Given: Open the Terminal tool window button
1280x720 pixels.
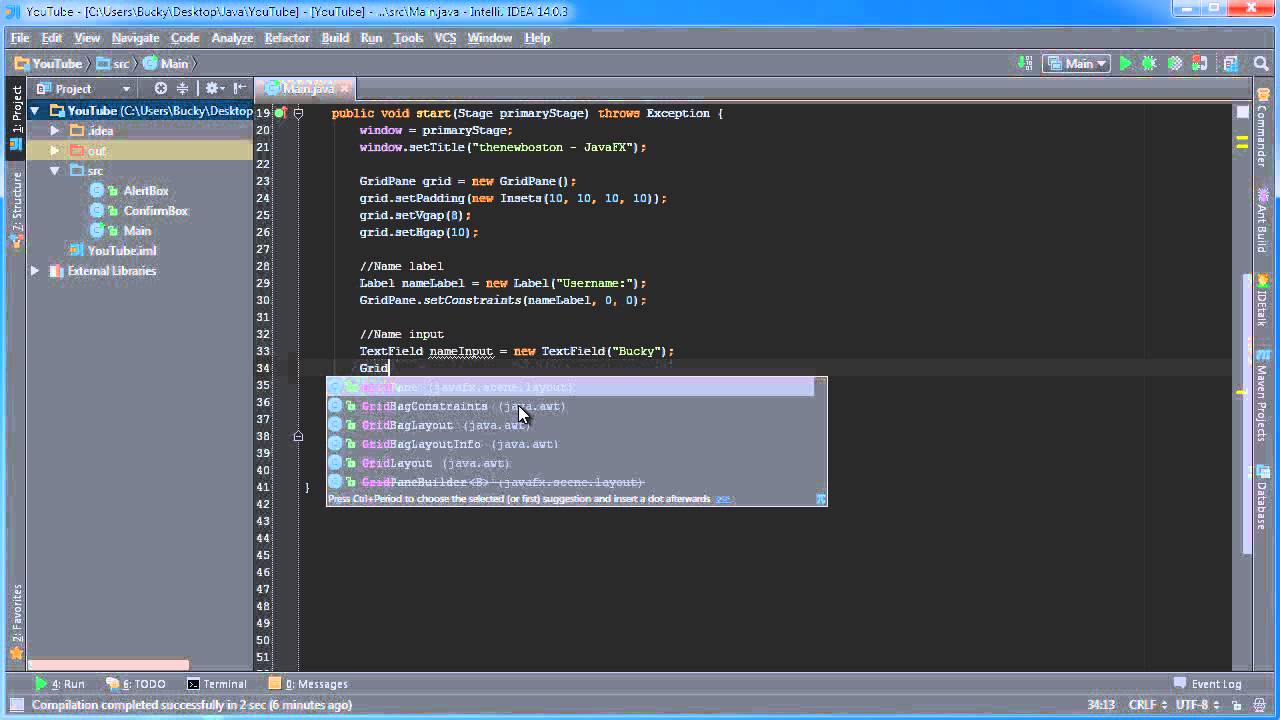Looking at the screenshot, I should pyautogui.click(x=217, y=684).
